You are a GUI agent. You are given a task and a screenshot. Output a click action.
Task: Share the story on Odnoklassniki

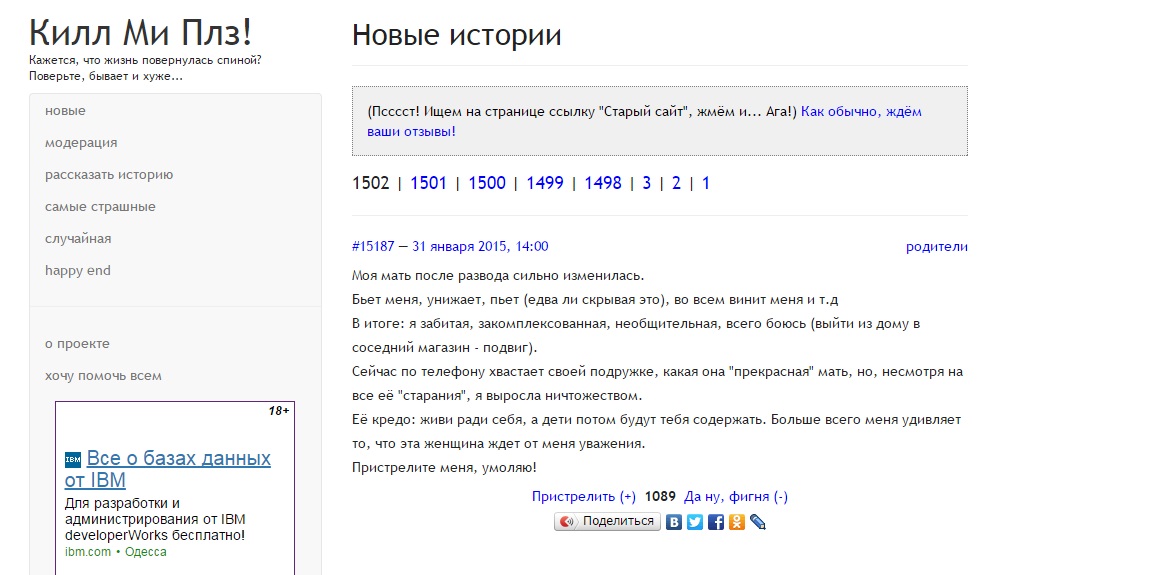pyautogui.click(x=737, y=522)
